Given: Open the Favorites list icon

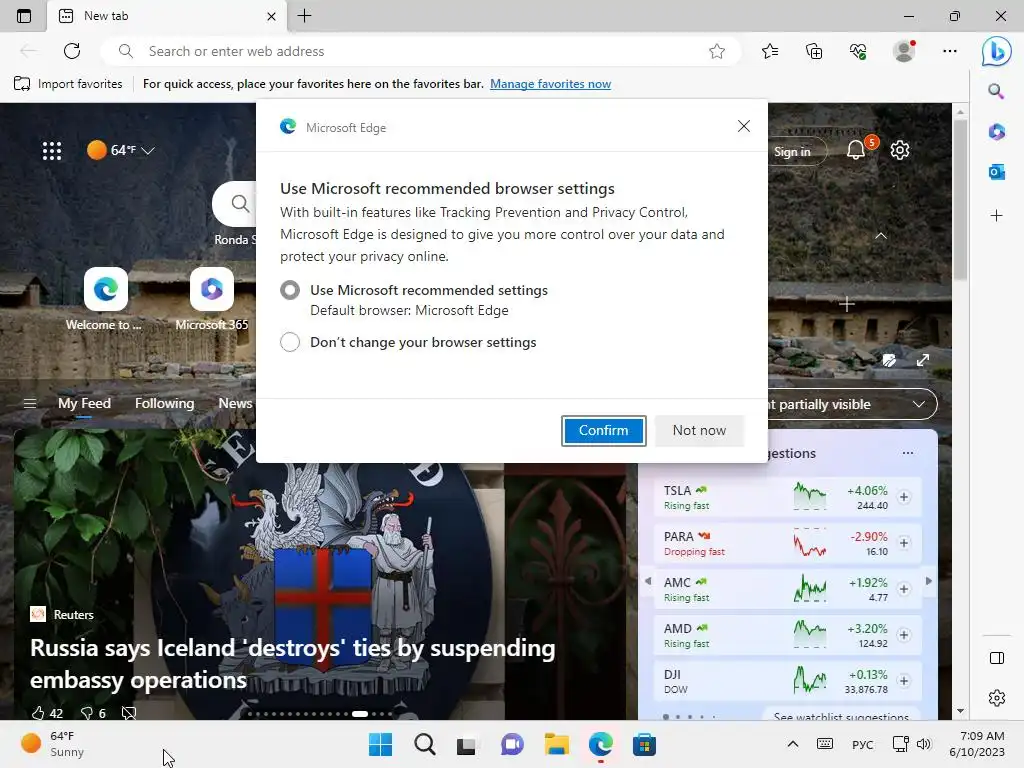Looking at the screenshot, I should point(770,51).
